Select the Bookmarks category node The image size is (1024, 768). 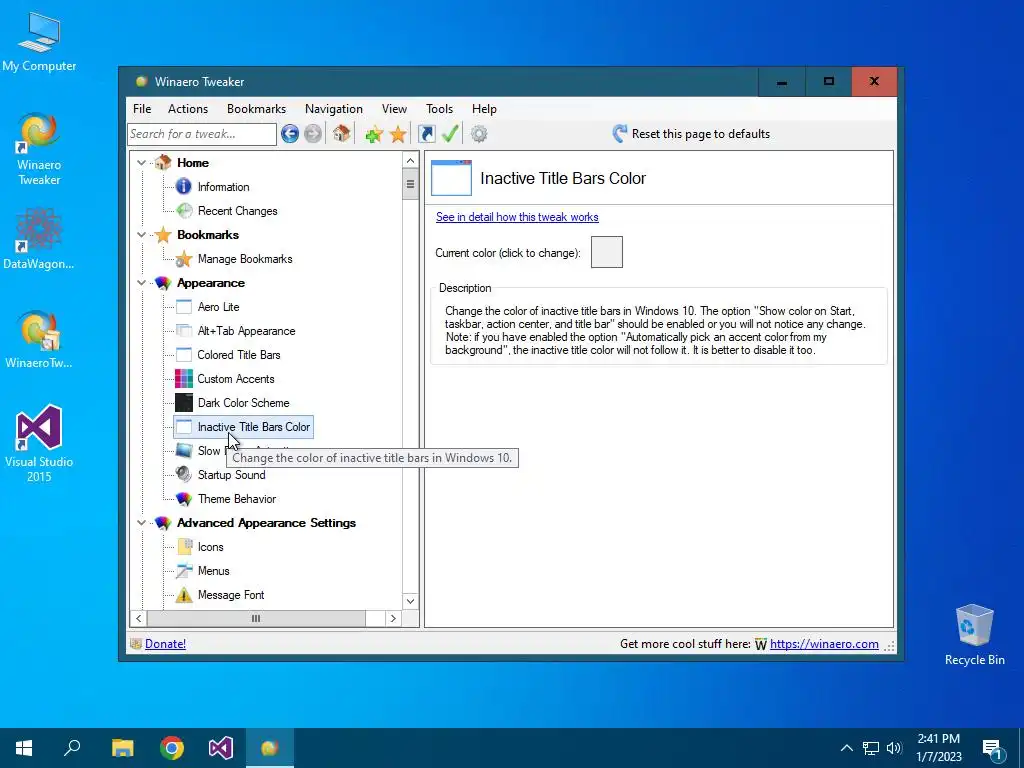[208, 234]
